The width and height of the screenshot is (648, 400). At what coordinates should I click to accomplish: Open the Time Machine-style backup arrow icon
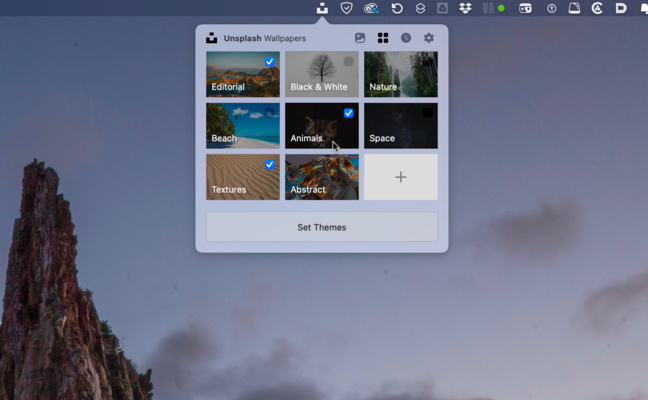tap(396, 8)
